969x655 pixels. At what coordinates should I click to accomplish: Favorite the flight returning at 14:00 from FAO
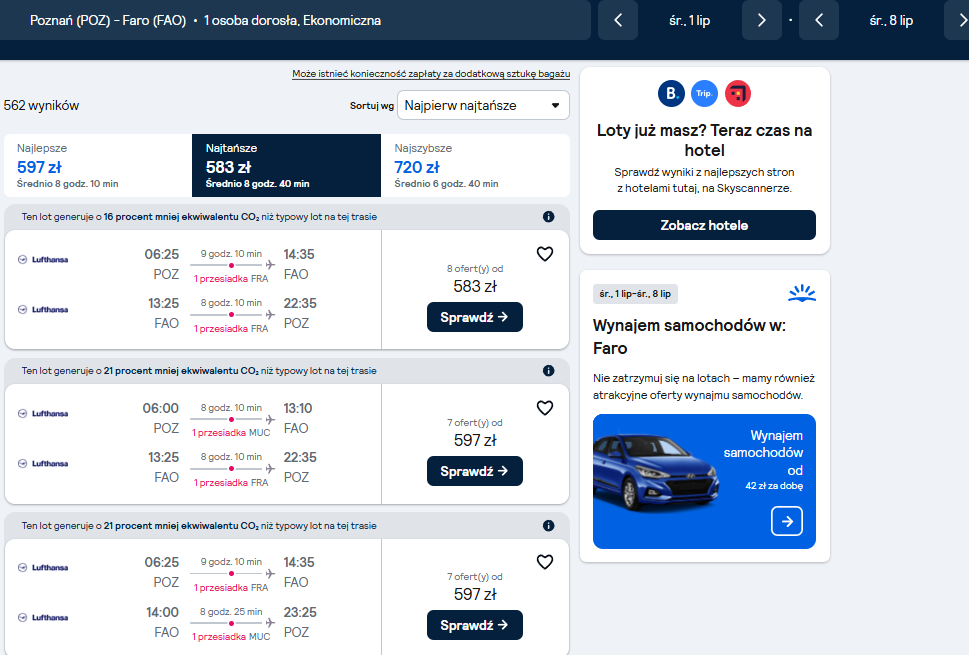(544, 562)
